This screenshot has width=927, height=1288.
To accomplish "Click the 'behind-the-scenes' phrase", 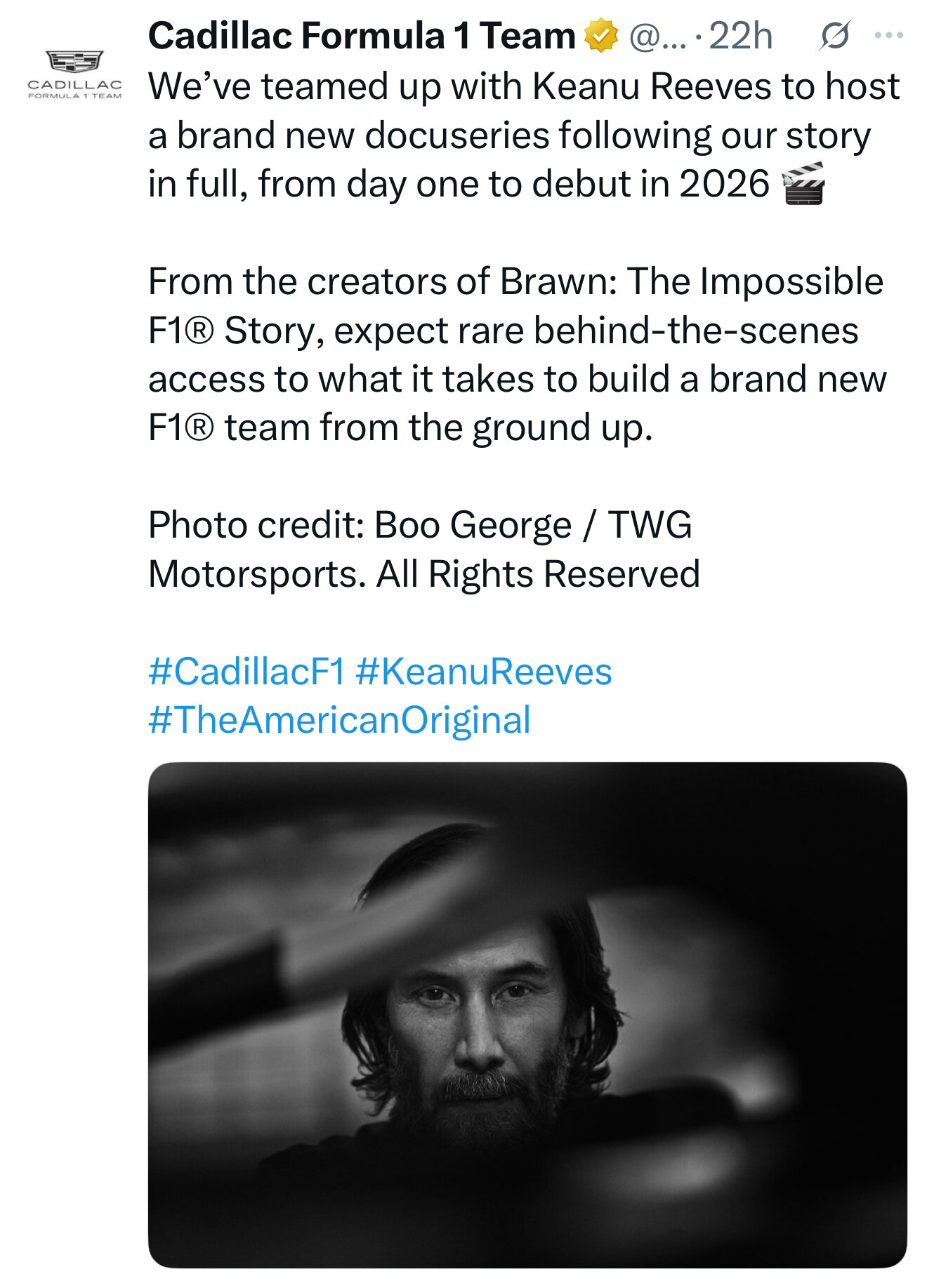I will tap(696, 331).
